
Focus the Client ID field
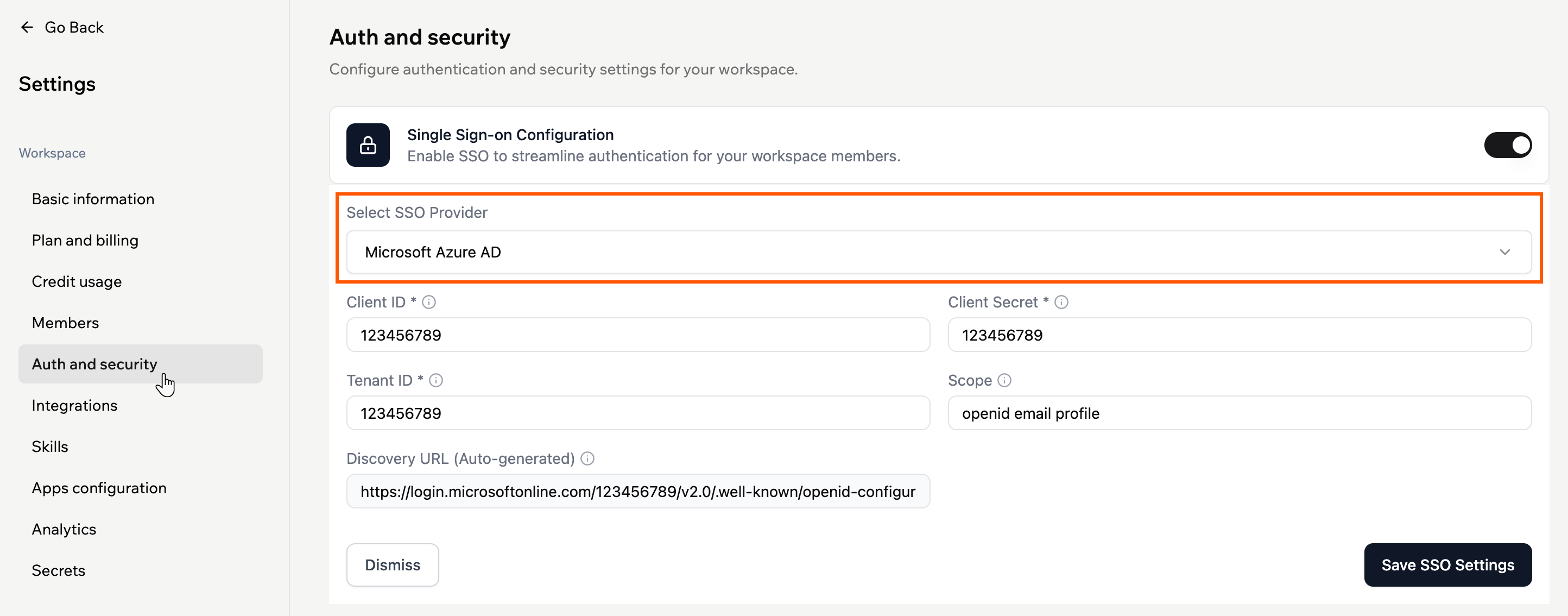click(x=638, y=335)
